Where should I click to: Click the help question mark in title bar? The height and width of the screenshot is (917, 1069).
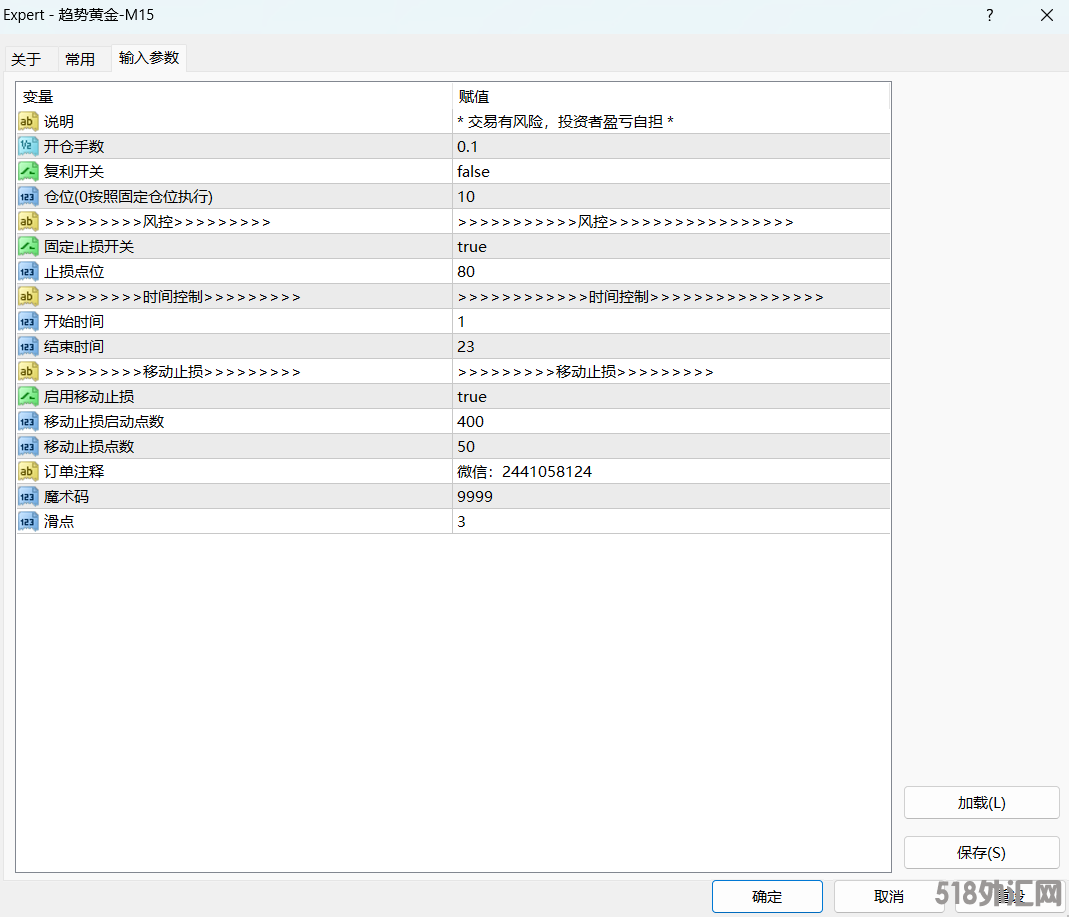pos(989,15)
